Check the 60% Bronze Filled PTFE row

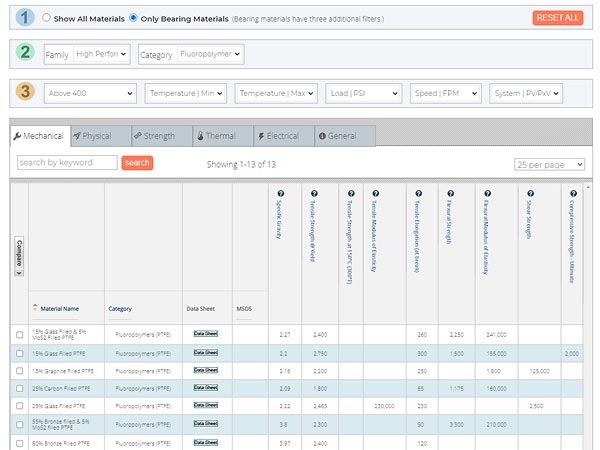pos(20,443)
